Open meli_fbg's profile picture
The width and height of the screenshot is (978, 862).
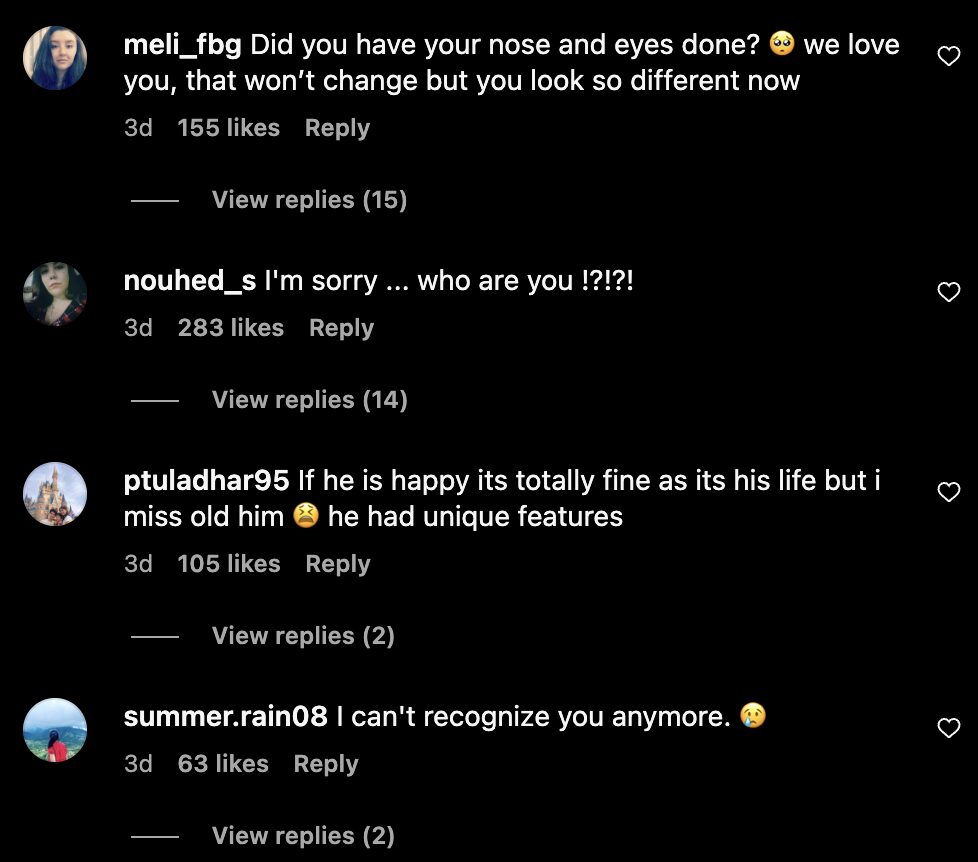pyautogui.click(x=55, y=58)
